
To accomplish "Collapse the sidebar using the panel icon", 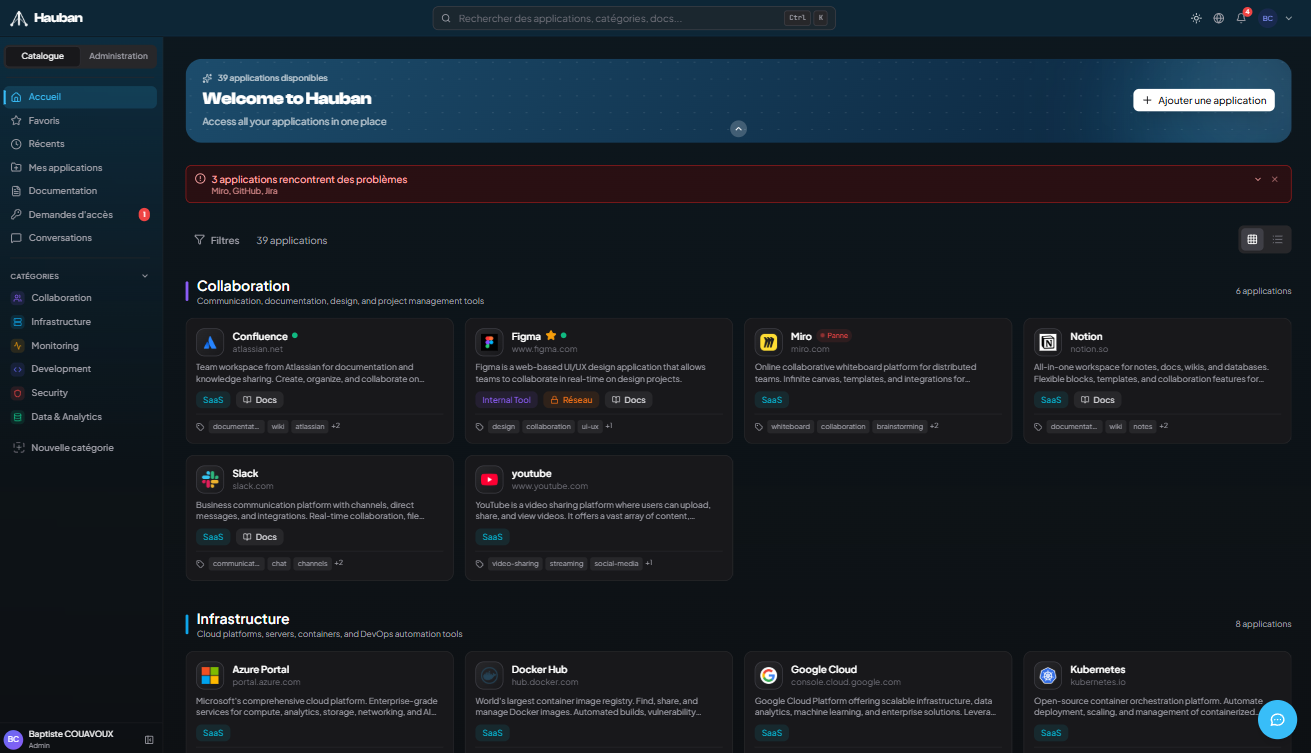I will 149,740.
